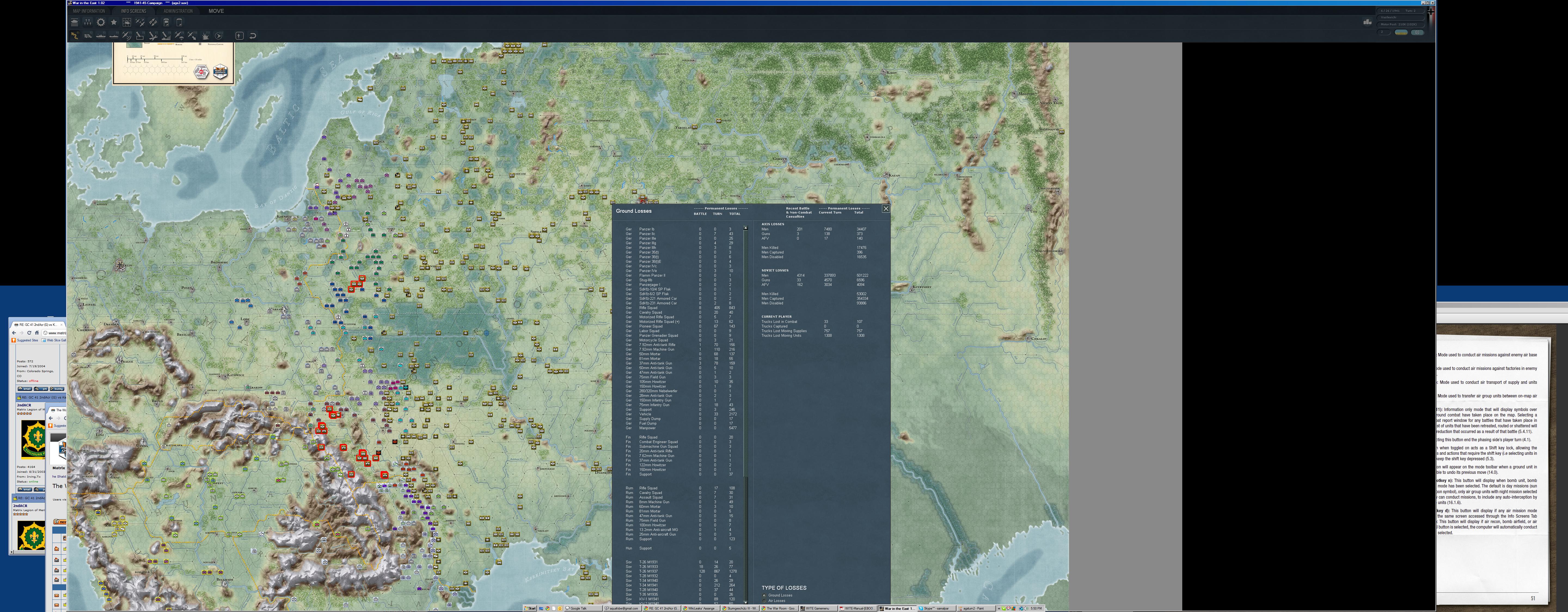Open the Losses screen crosses icon
1568x612 pixels.
pyautogui.click(x=88, y=23)
